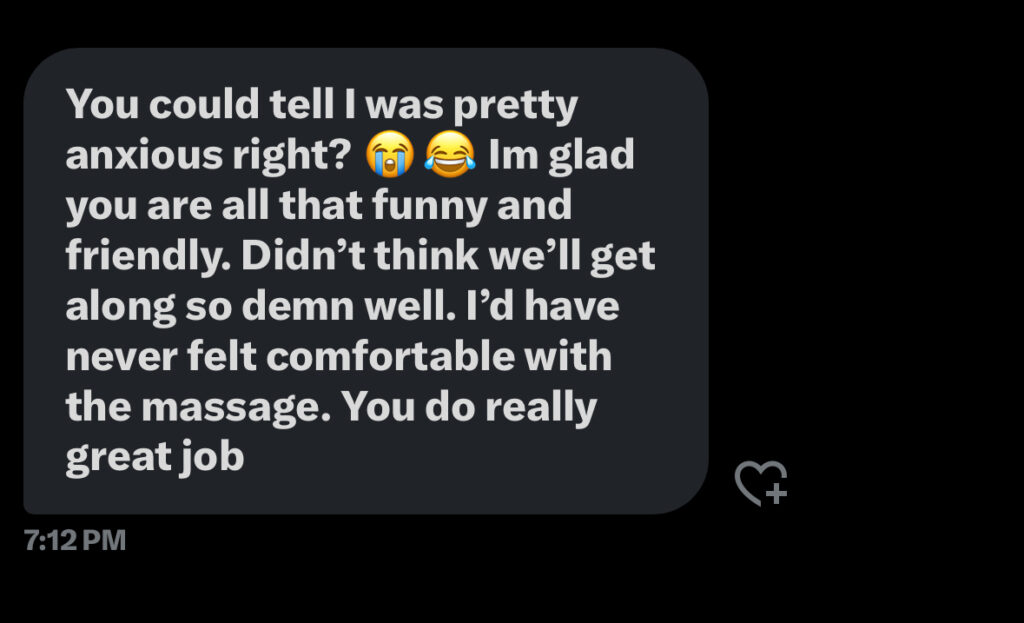Screen dimensions: 1024x623
Task: Click the loudly crying face emoji
Action: coord(389,156)
